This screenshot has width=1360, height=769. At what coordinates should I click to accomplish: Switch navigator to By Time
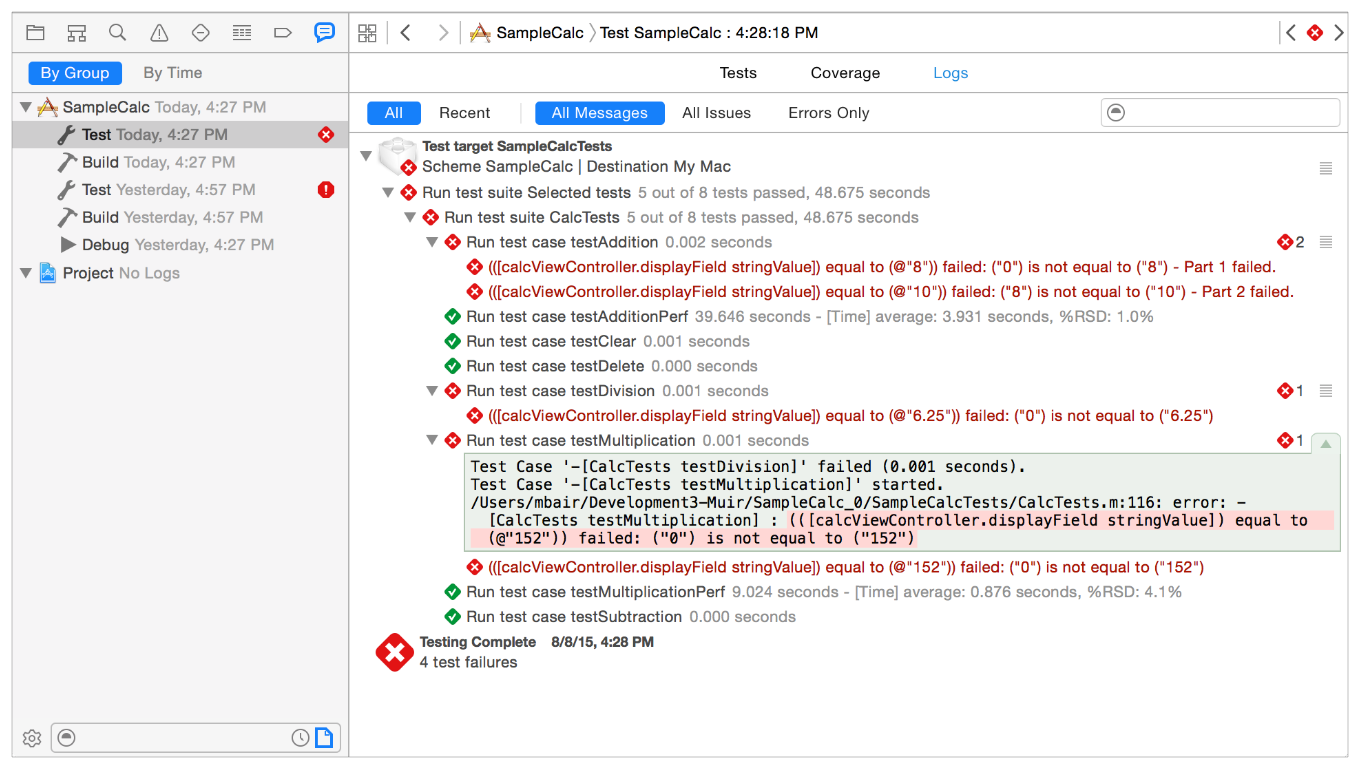(x=172, y=73)
